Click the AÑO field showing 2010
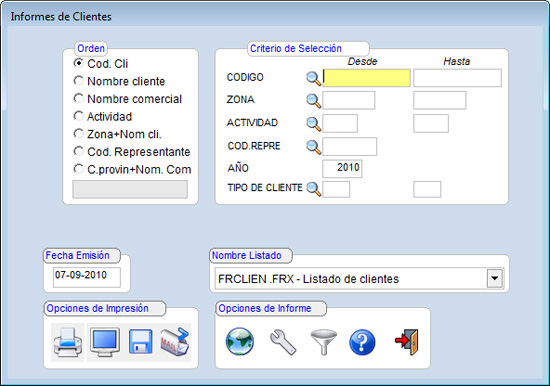Screen dimensions: 550x386 click(342, 168)
